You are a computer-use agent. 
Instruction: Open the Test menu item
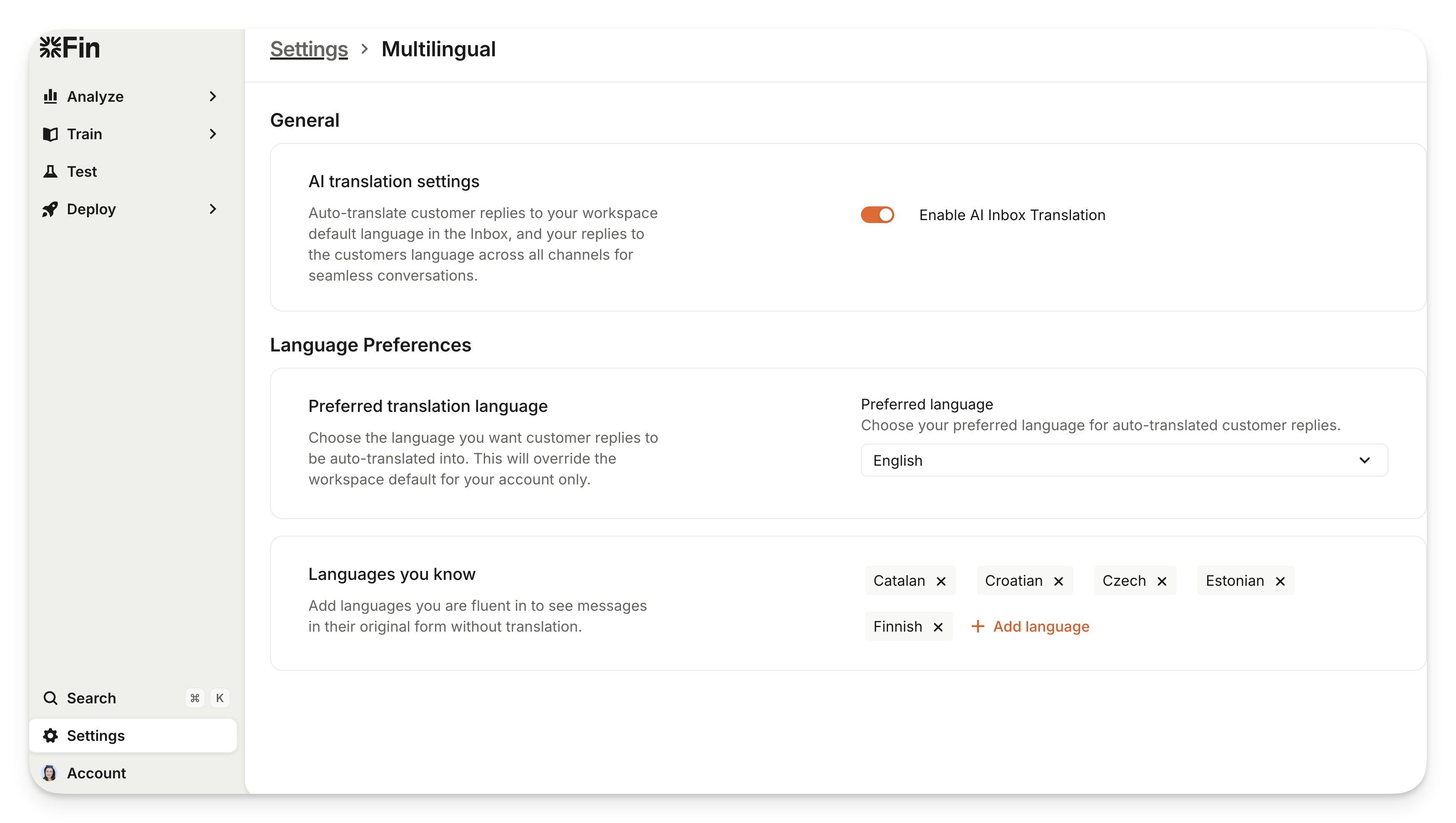82,171
